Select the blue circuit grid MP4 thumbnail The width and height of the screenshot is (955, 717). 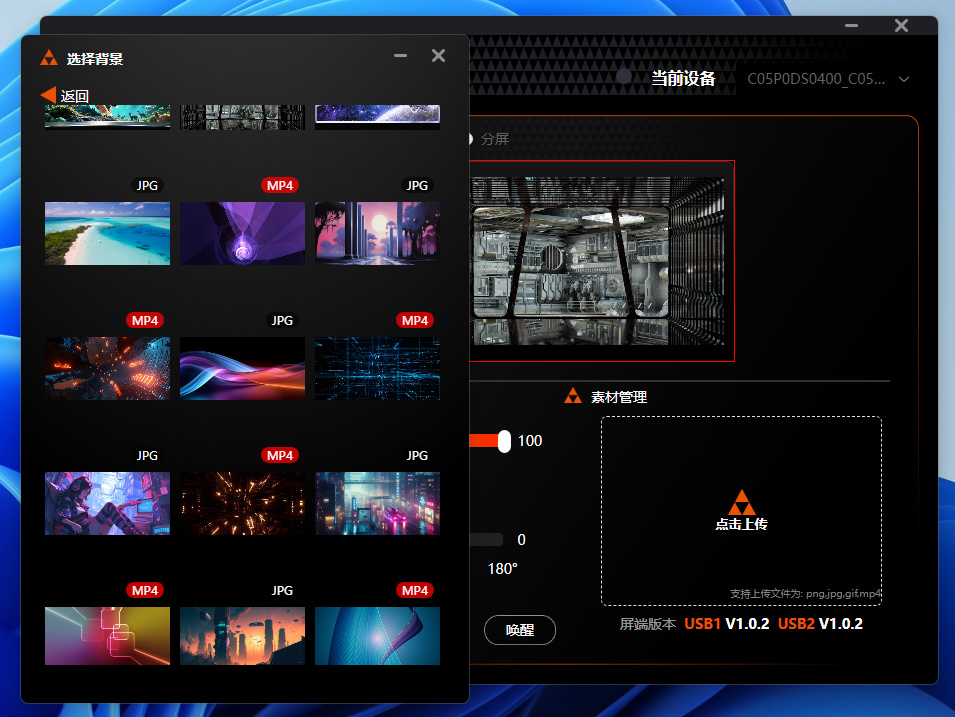[x=378, y=369]
